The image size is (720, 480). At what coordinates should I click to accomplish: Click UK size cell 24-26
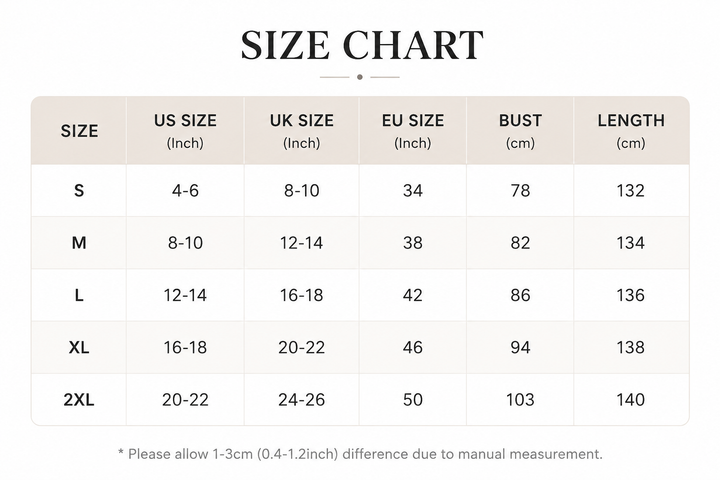[x=302, y=400]
